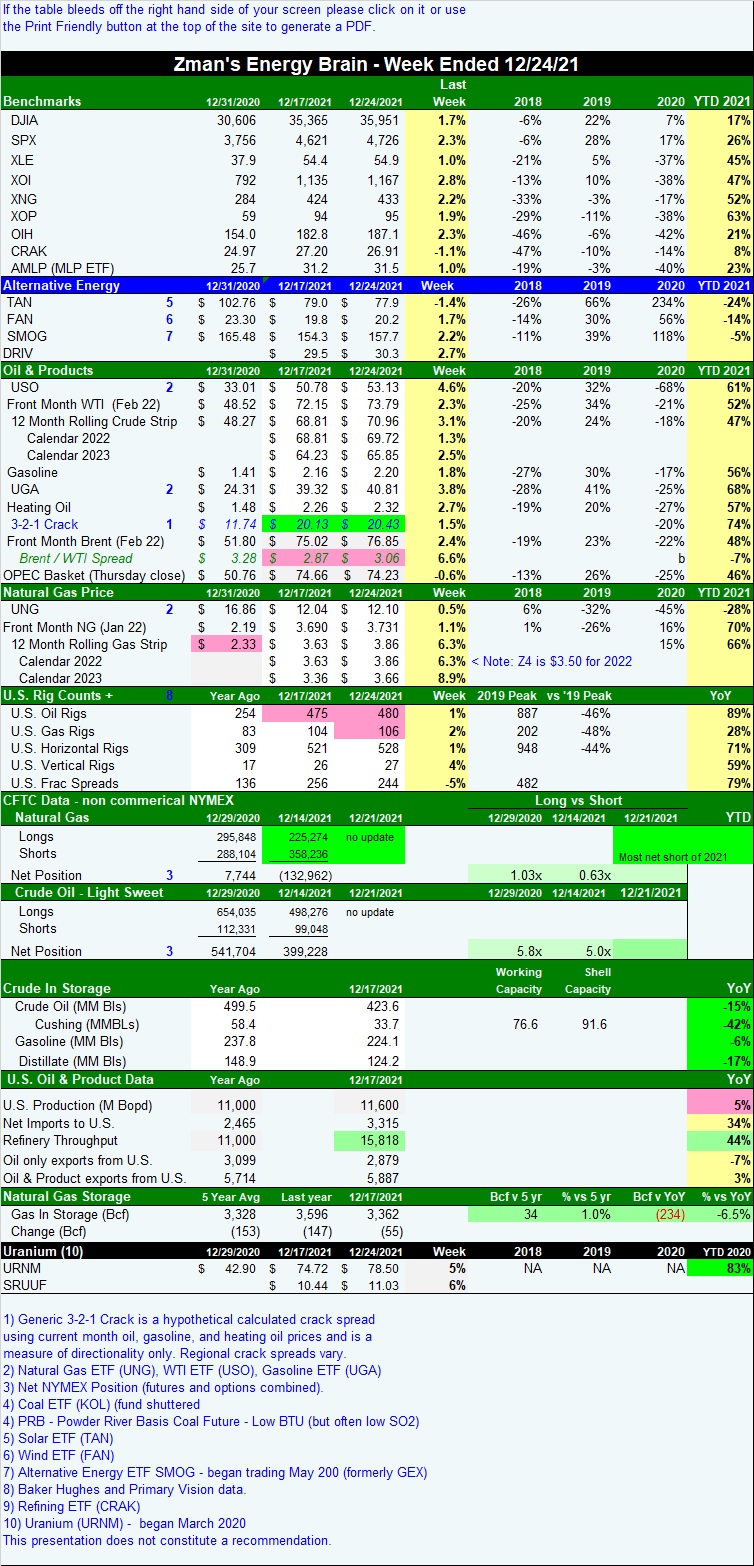Click the title 'Zman's Energy Brain - Week Ended 12/24/21'
Viewport: 754px width, 1566px height.
point(377,65)
